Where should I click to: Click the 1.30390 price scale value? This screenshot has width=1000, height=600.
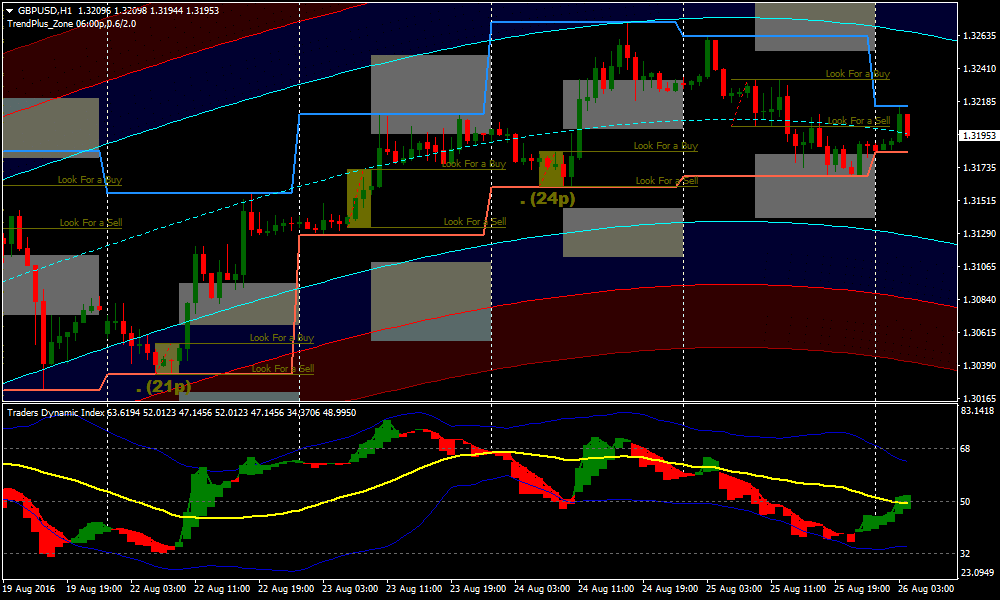click(x=977, y=366)
